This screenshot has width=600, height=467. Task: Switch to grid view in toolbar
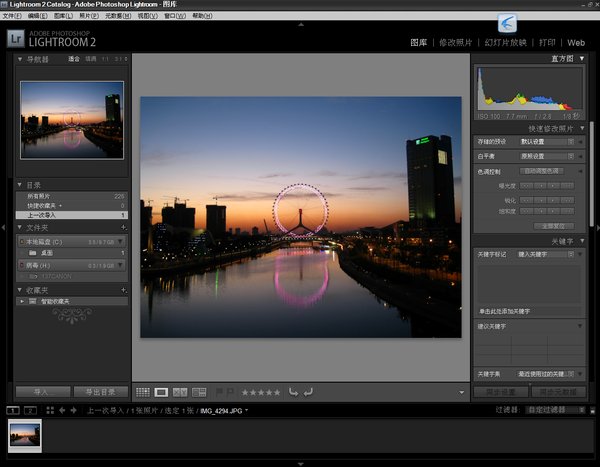pyautogui.click(x=143, y=392)
